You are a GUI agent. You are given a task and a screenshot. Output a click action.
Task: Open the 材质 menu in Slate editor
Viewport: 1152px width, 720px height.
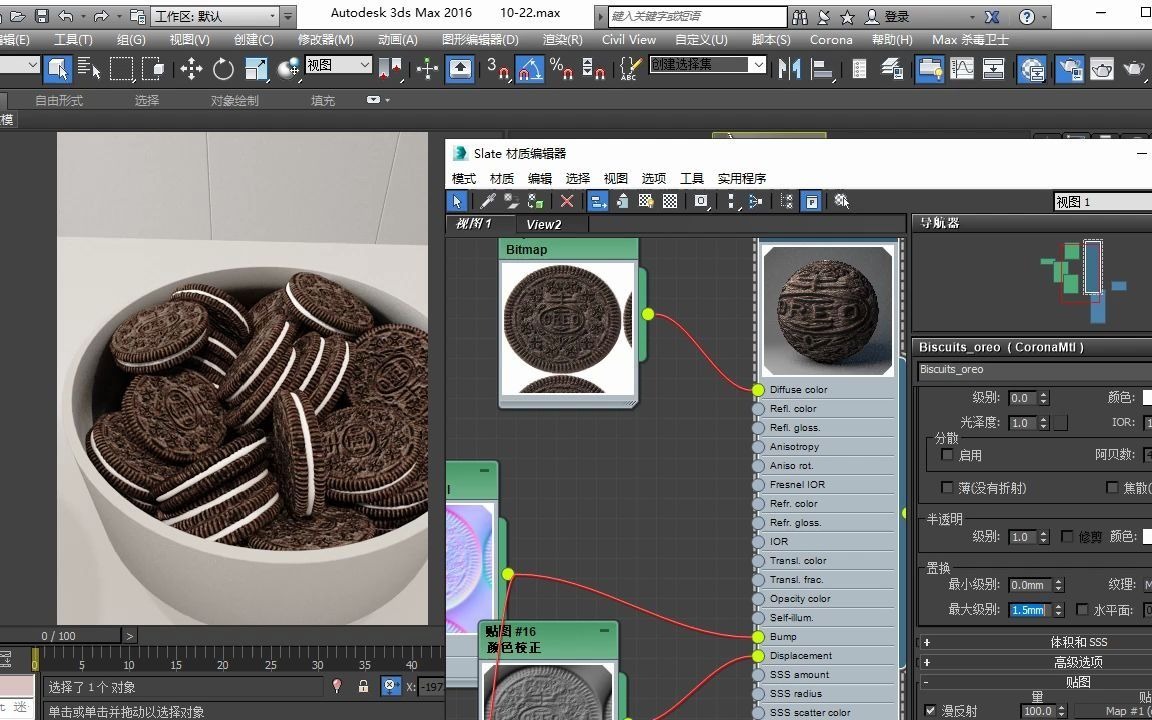pyautogui.click(x=502, y=178)
